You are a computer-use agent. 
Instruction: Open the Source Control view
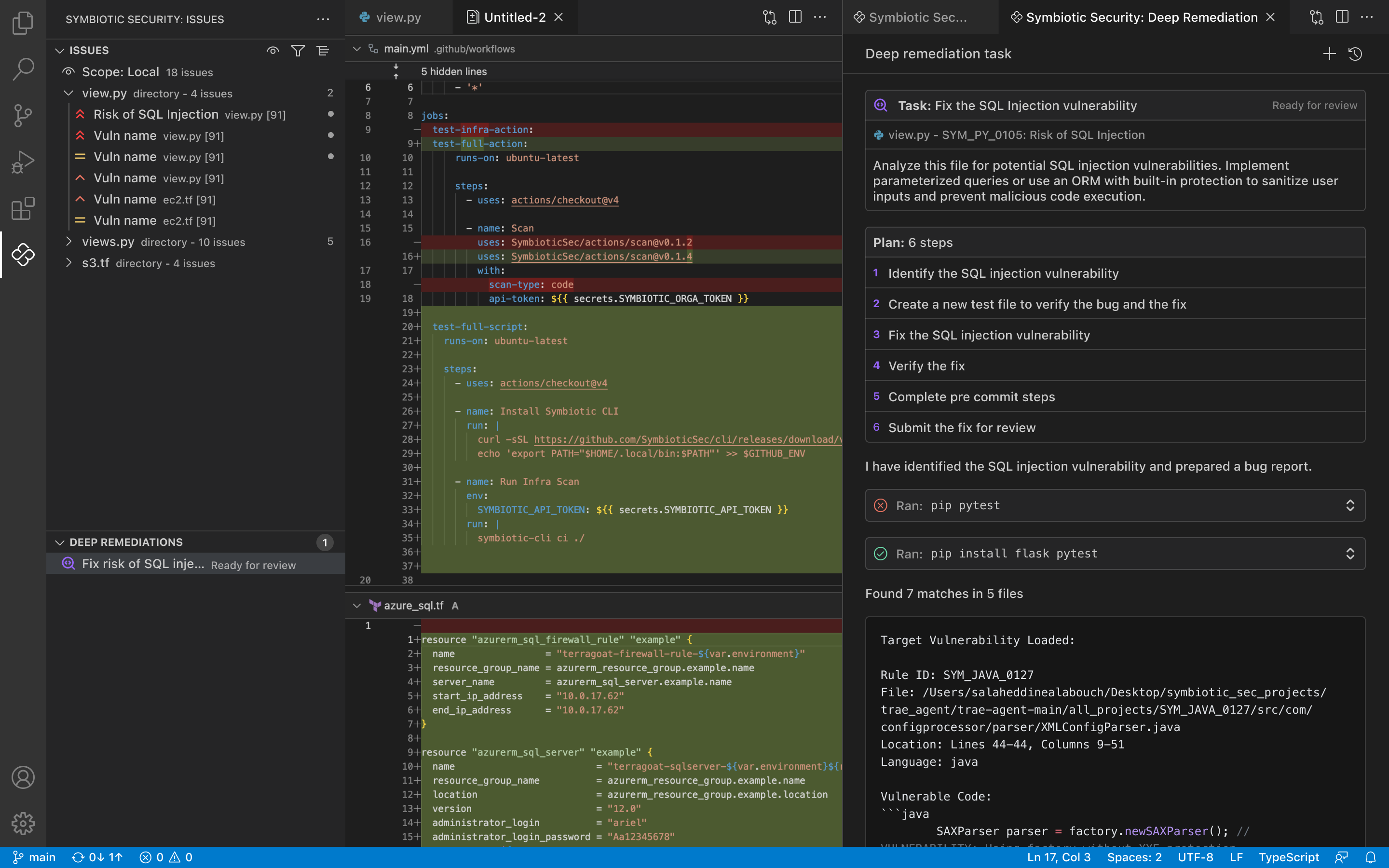point(23,115)
